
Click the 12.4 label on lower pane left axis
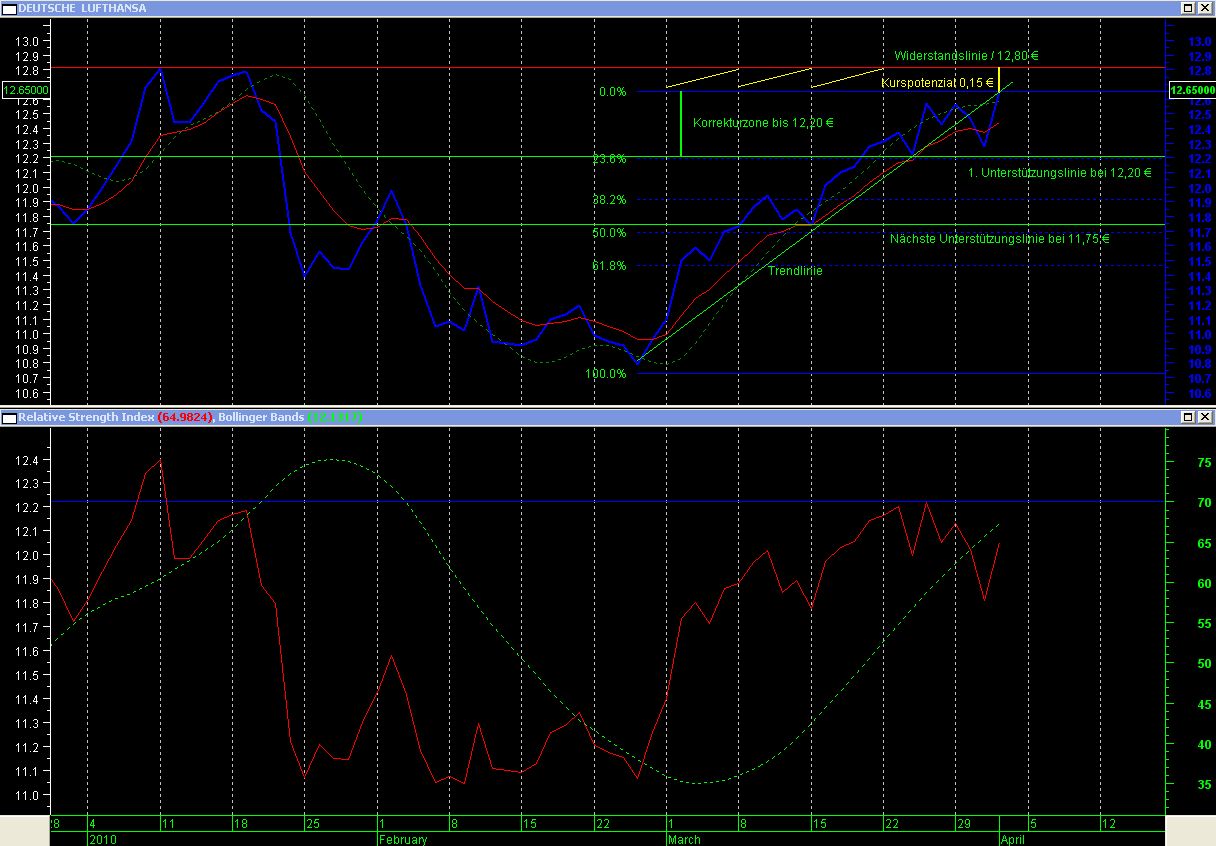pos(29,460)
